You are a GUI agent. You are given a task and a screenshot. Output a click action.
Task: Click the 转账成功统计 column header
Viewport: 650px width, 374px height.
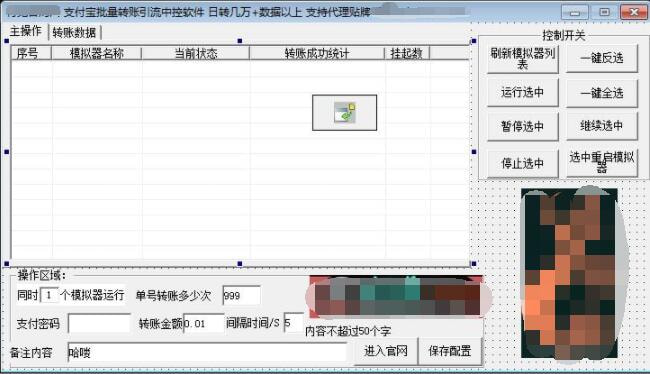(317, 53)
